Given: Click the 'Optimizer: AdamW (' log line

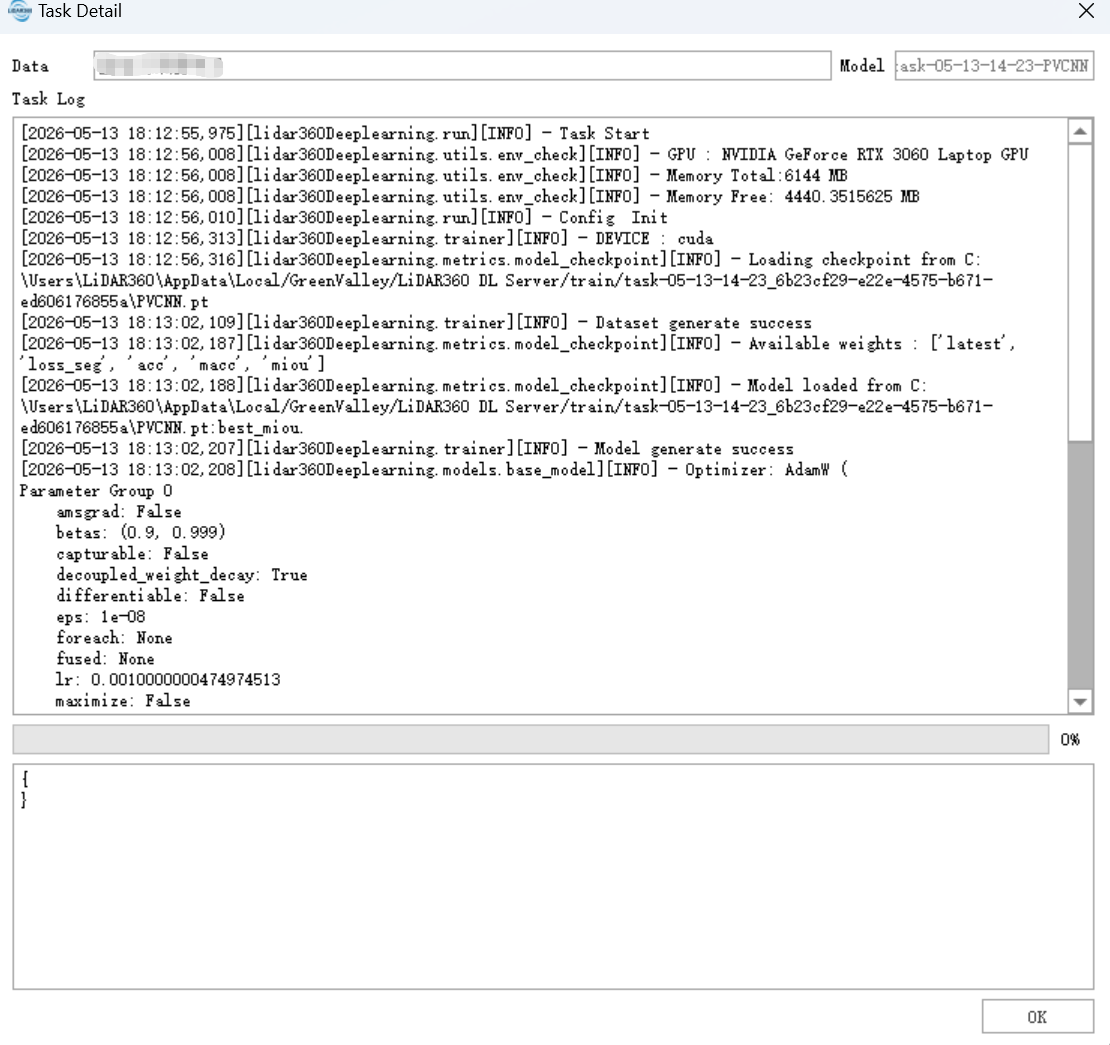Looking at the screenshot, I should (x=434, y=470).
